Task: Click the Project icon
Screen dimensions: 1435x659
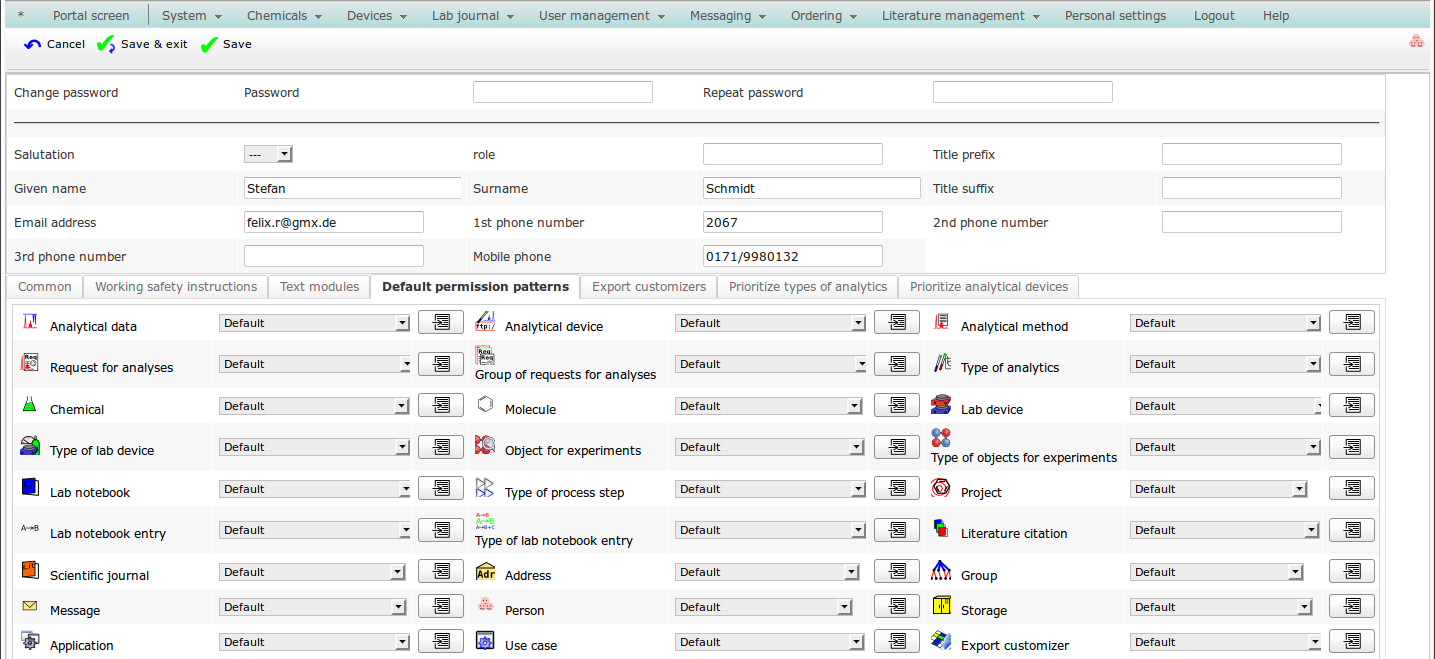Action: point(941,488)
